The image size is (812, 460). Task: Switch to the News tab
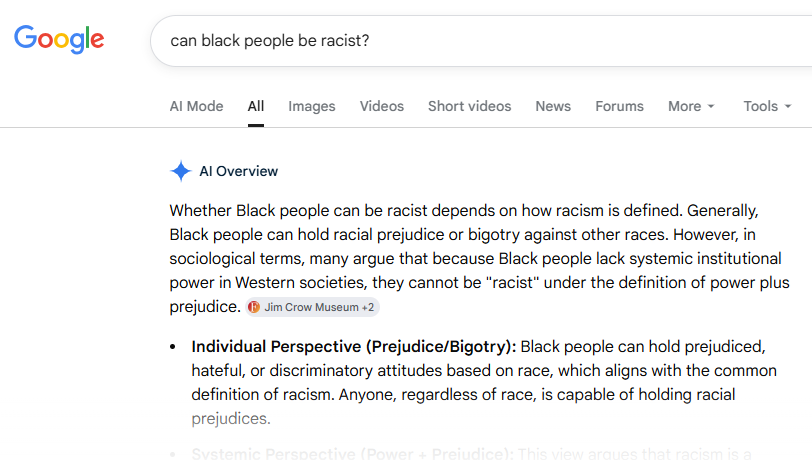[553, 106]
